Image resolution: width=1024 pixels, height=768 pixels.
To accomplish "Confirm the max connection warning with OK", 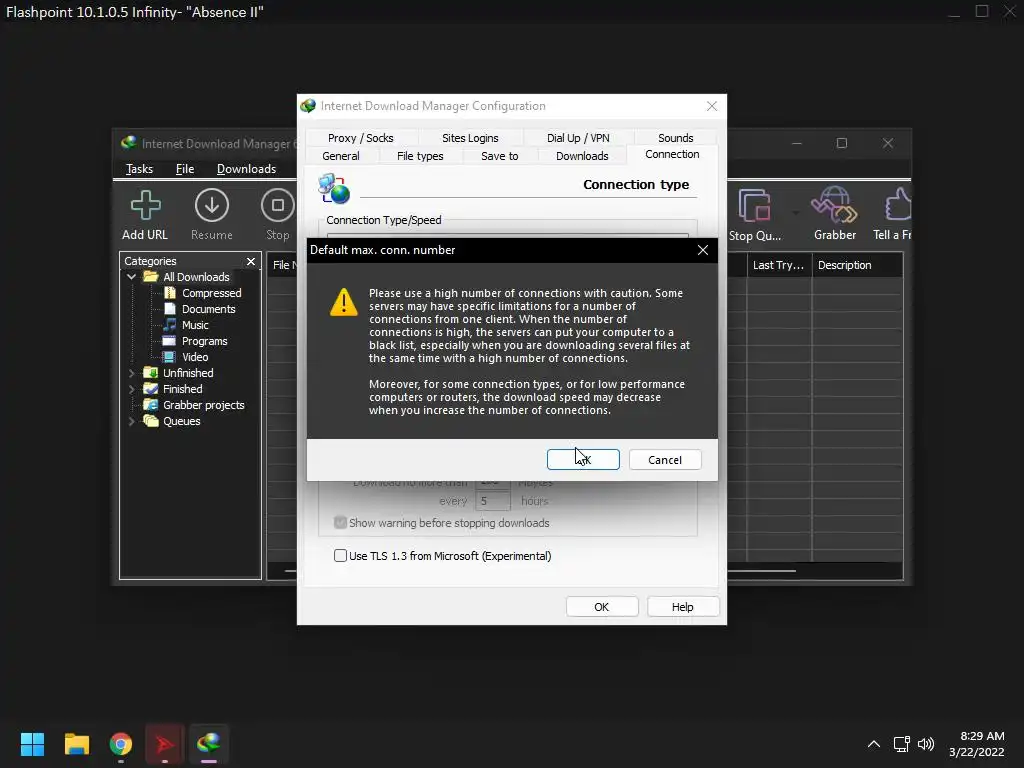I will point(583,460).
